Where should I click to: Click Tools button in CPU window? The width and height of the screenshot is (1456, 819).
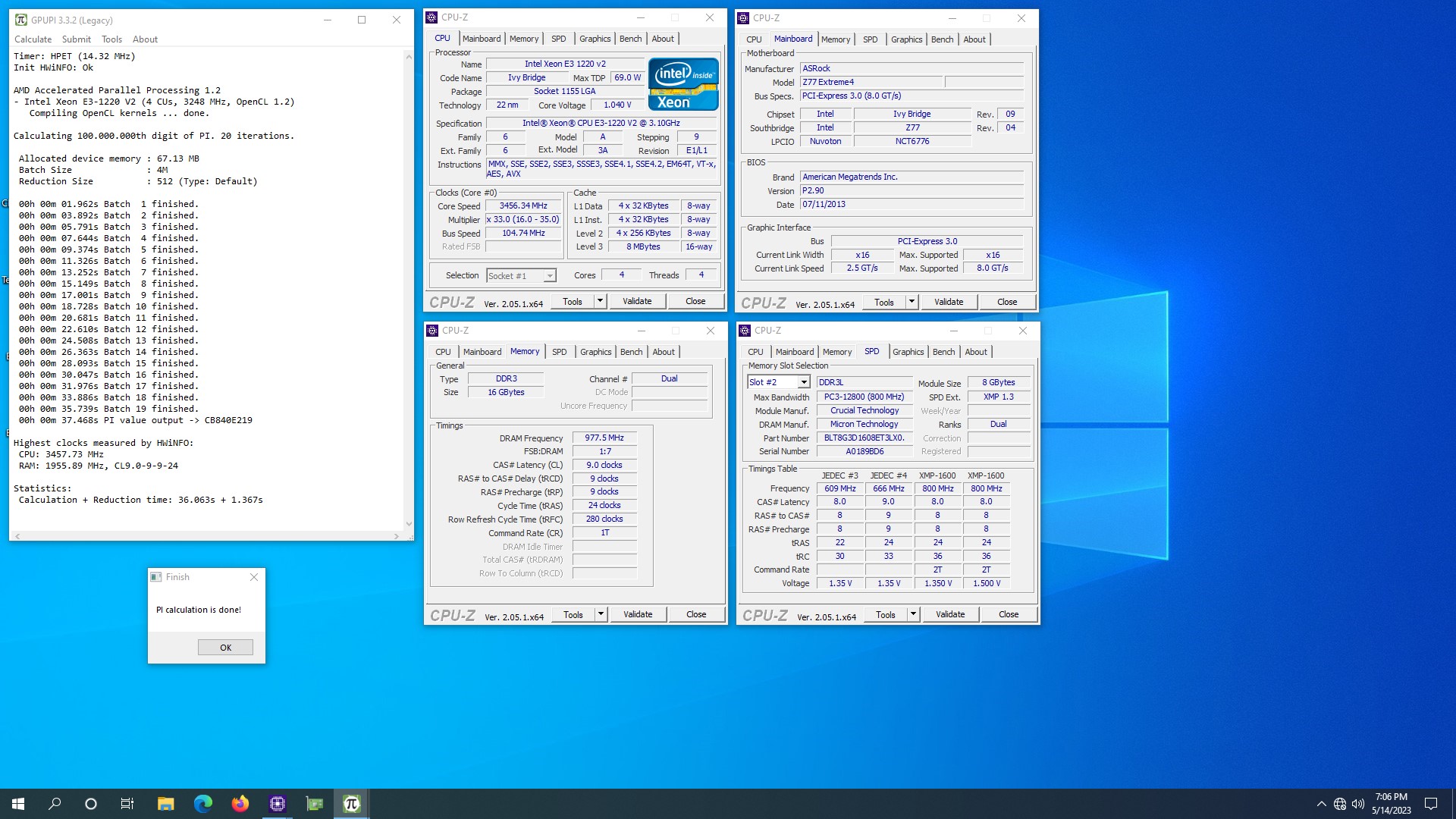573,301
